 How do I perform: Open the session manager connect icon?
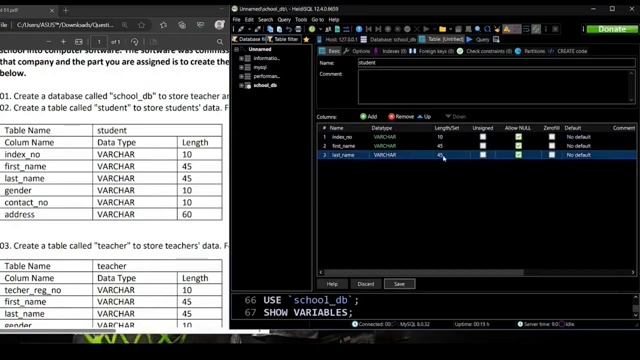(x=241, y=29)
